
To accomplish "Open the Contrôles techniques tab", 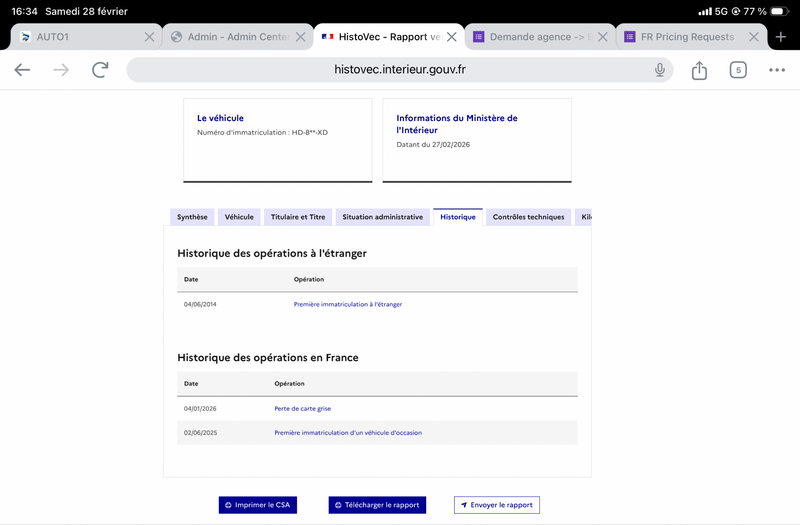I will [528, 217].
